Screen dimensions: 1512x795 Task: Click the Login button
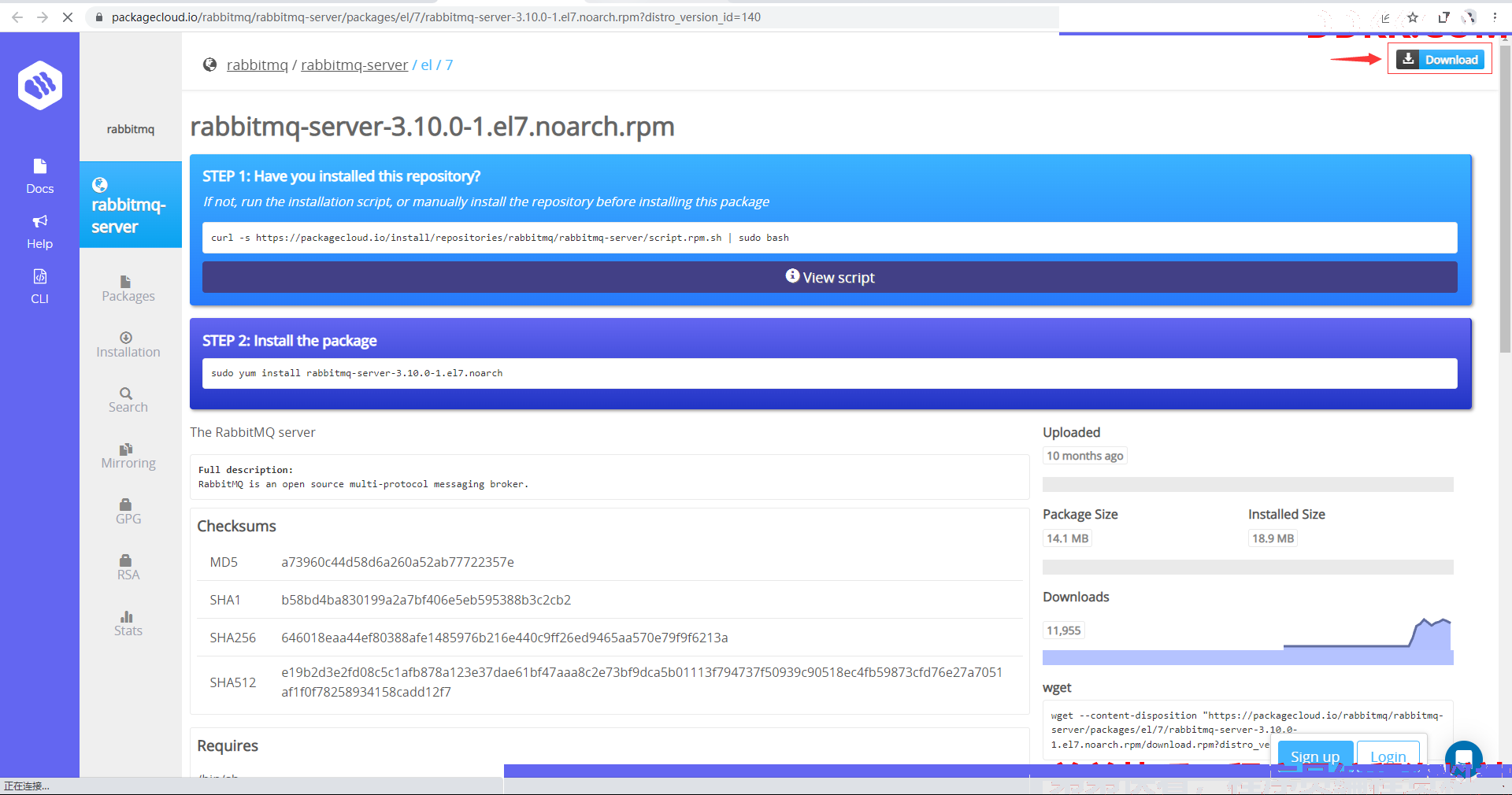point(1388,756)
